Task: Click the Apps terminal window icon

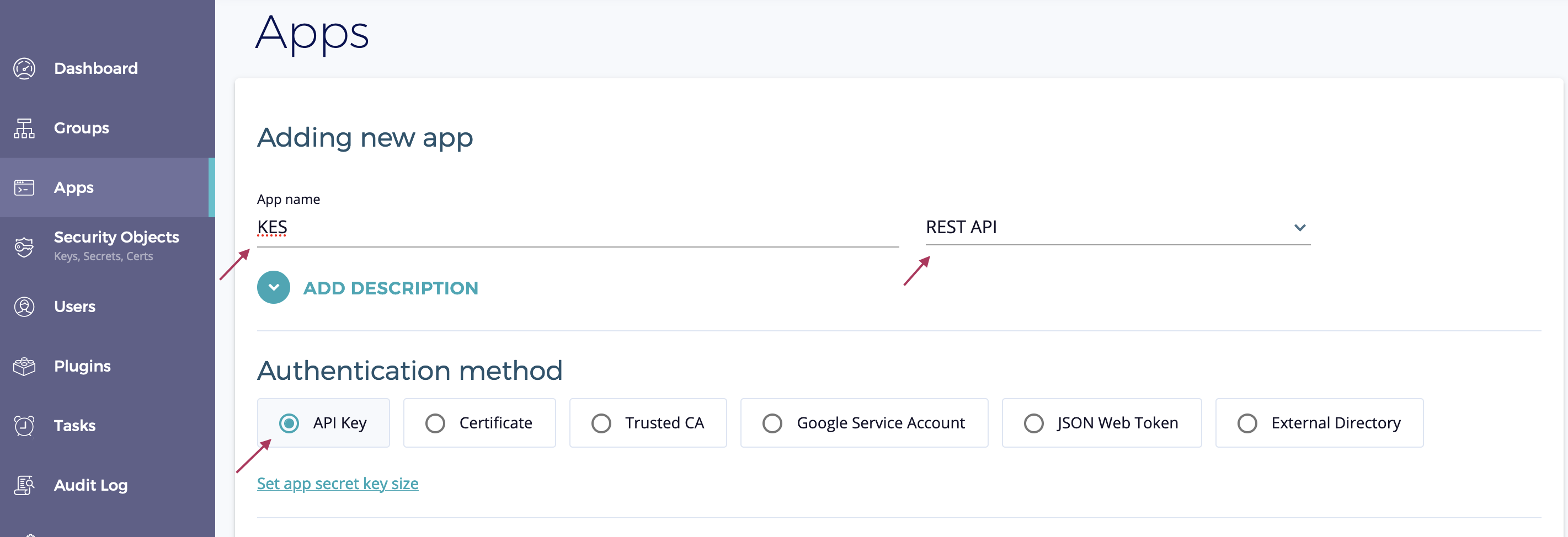Action: 24,188
